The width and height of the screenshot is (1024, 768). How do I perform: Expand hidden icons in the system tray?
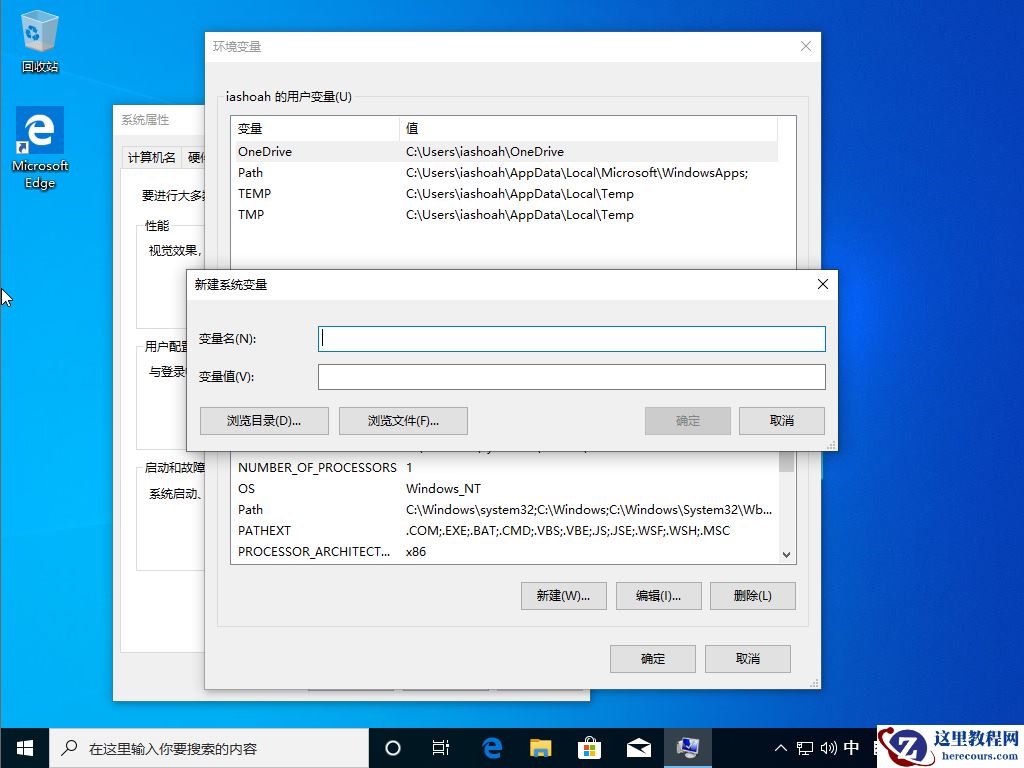coord(779,747)
